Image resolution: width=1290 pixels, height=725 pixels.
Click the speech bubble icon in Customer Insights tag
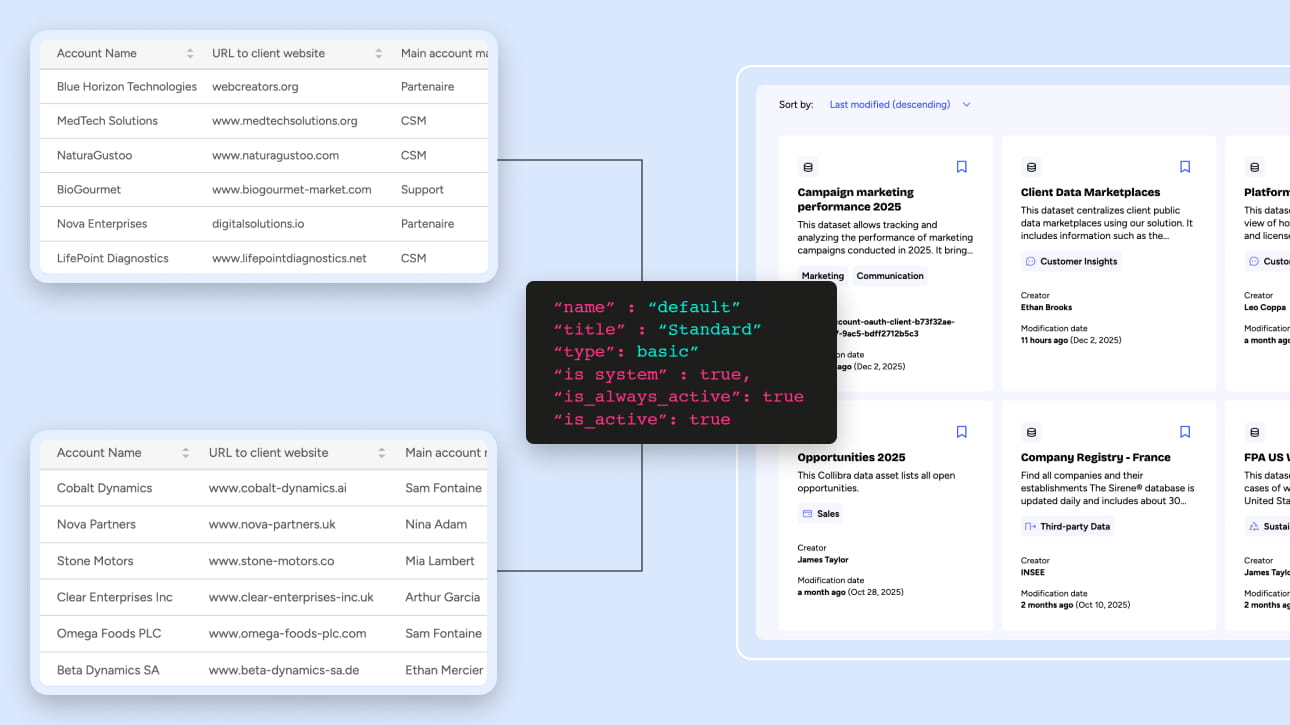point(1030,261)
